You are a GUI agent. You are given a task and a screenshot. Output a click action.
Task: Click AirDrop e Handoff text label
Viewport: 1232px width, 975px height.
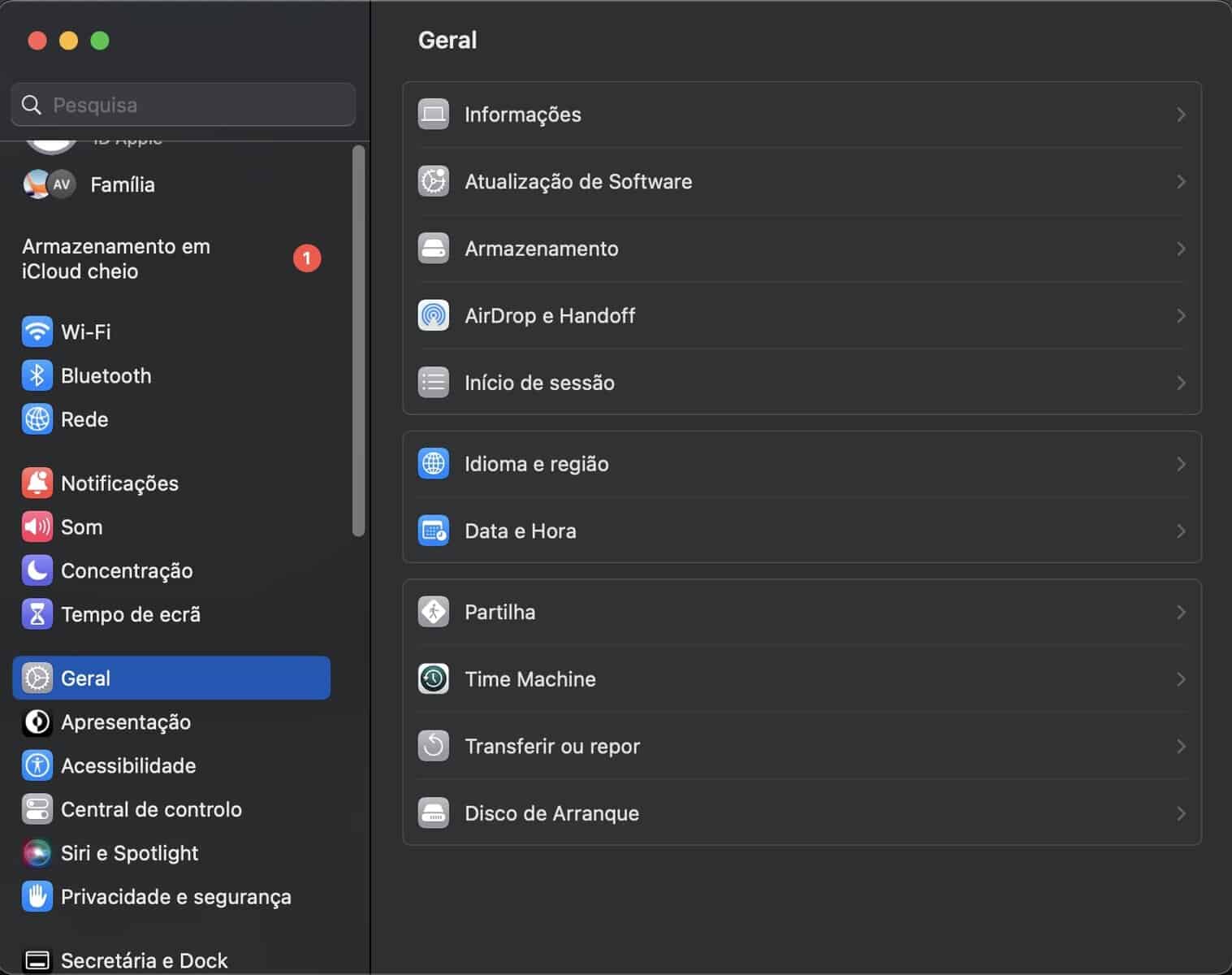coord(550,315)
